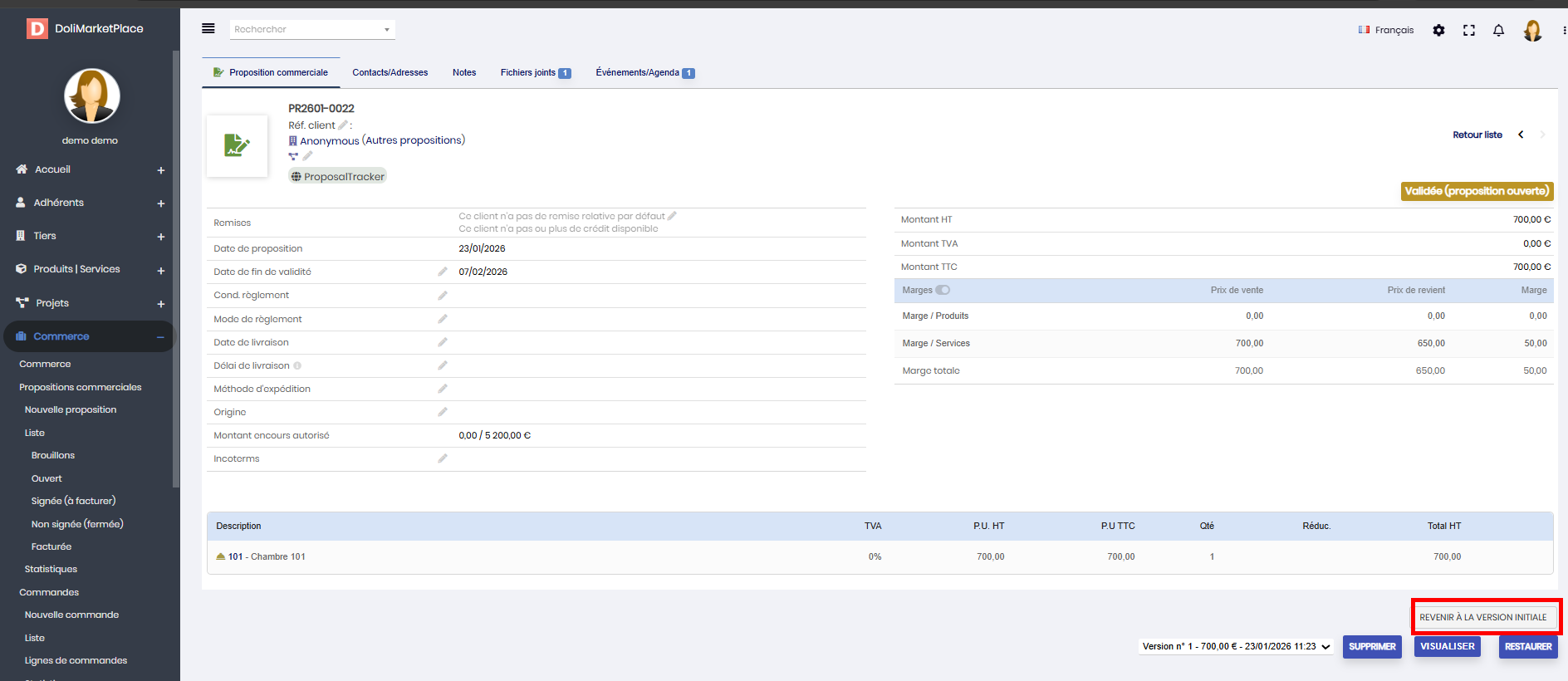Open the Anonymous third-party link

point(330,141)
